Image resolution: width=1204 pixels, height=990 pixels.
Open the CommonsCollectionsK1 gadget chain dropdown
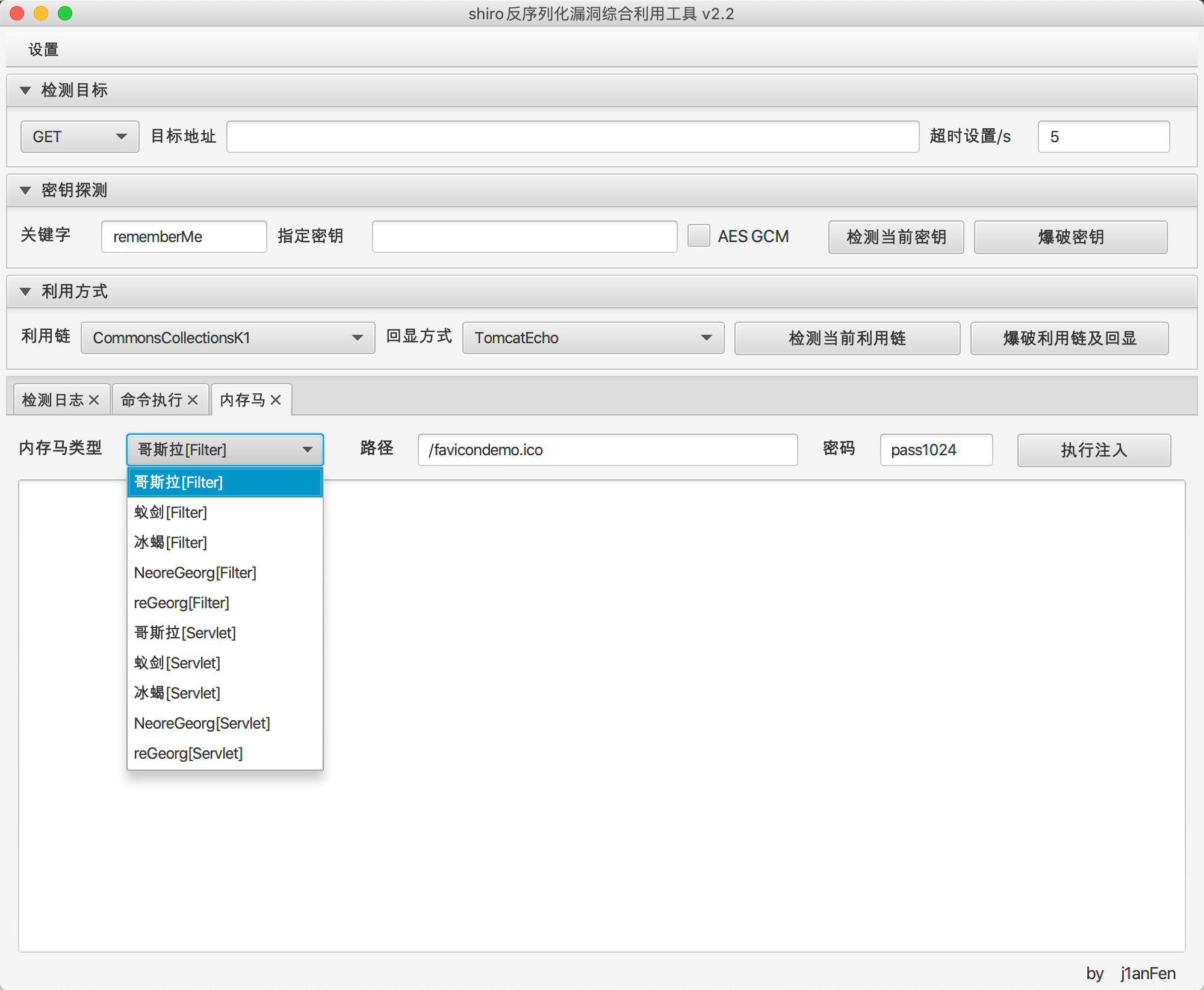pos(228,338)
